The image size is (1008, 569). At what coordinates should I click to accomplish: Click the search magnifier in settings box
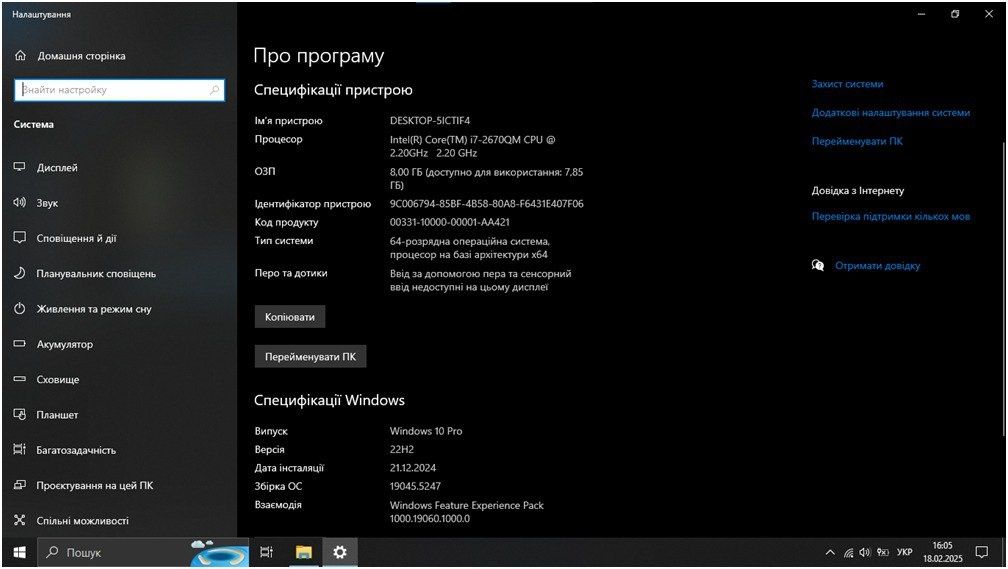215,90
